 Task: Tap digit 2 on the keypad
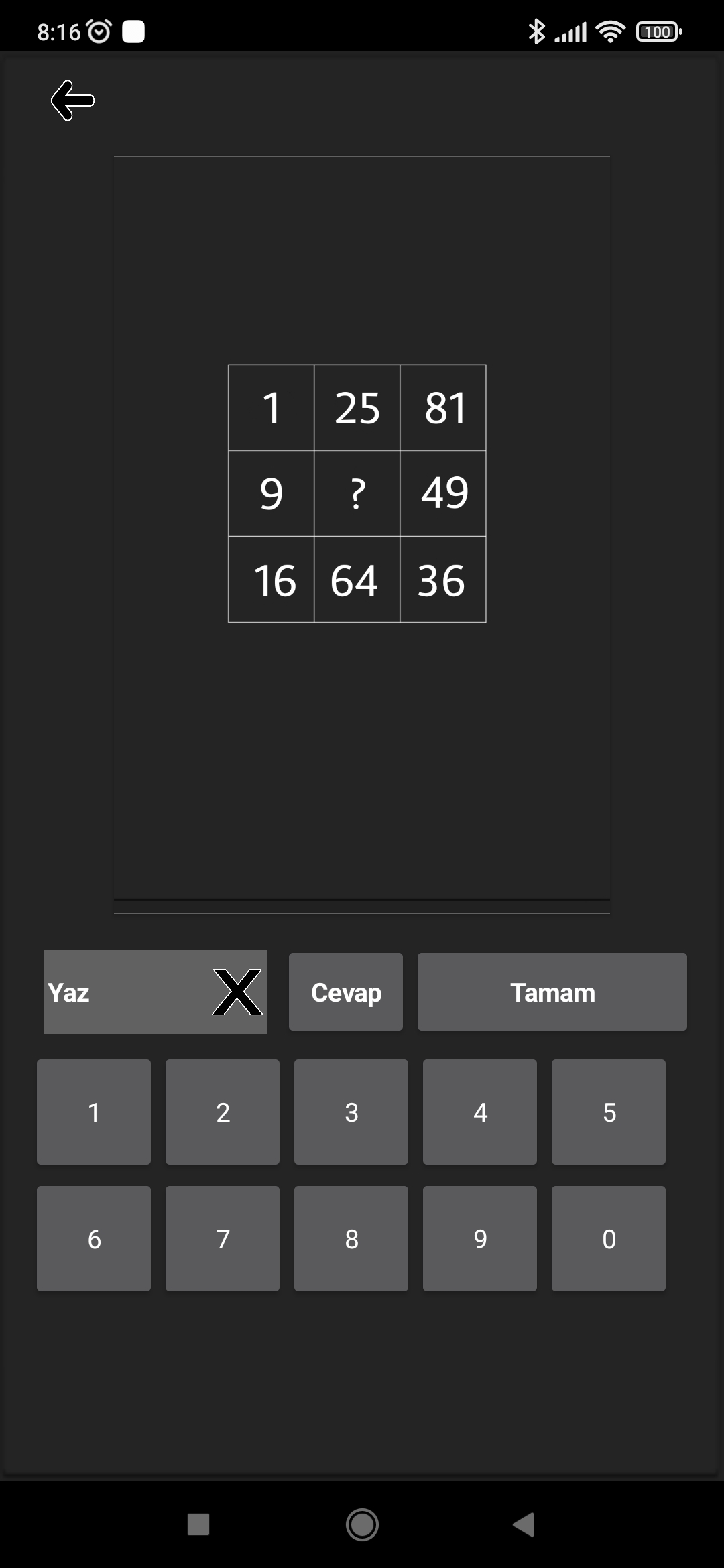coord(223,1112)
